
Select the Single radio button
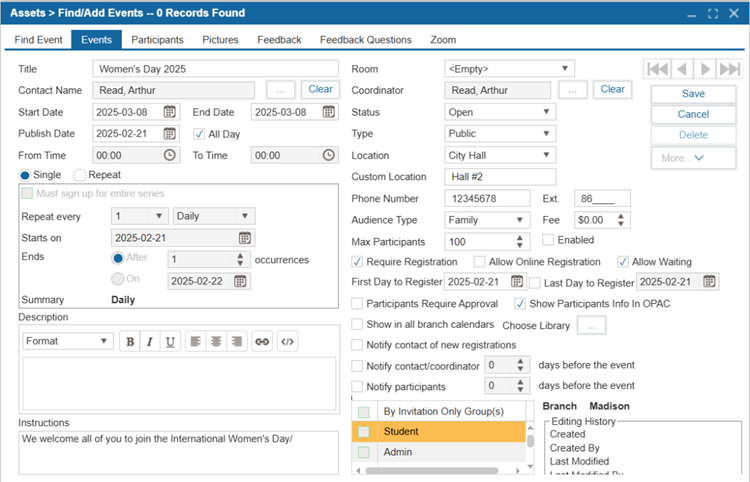coord(25,175)
